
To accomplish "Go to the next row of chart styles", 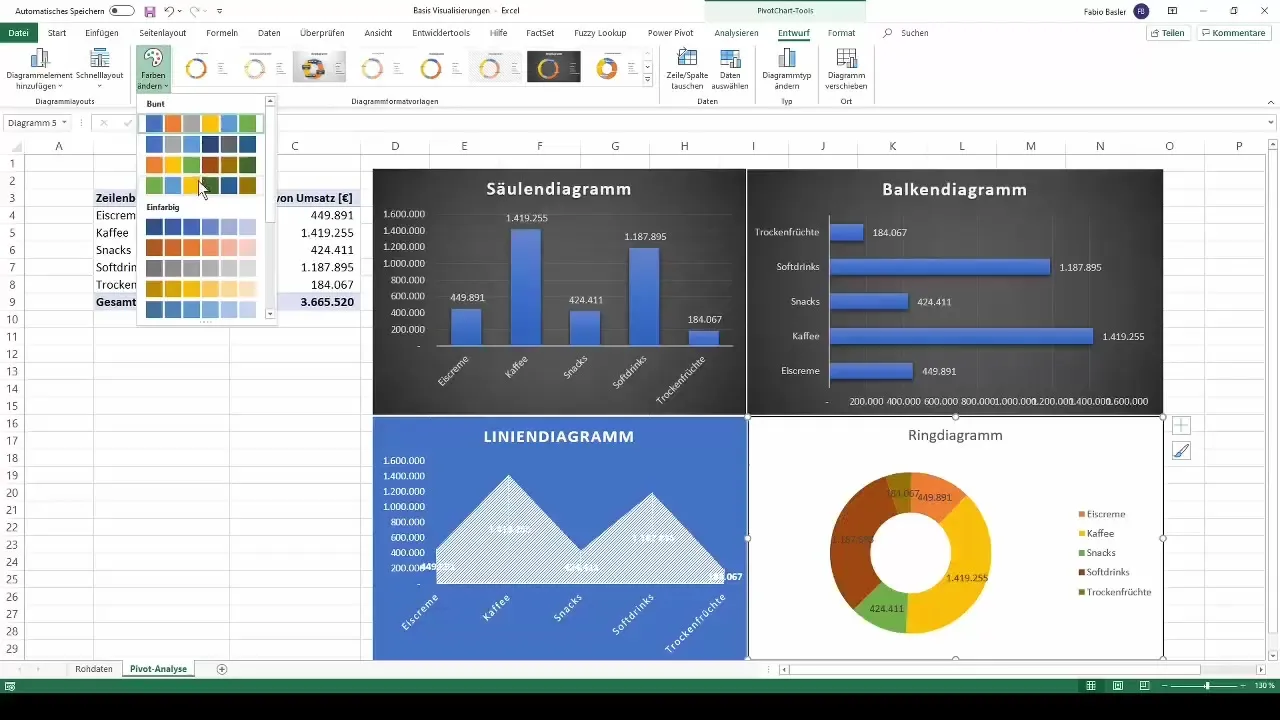I will (648, 66).
